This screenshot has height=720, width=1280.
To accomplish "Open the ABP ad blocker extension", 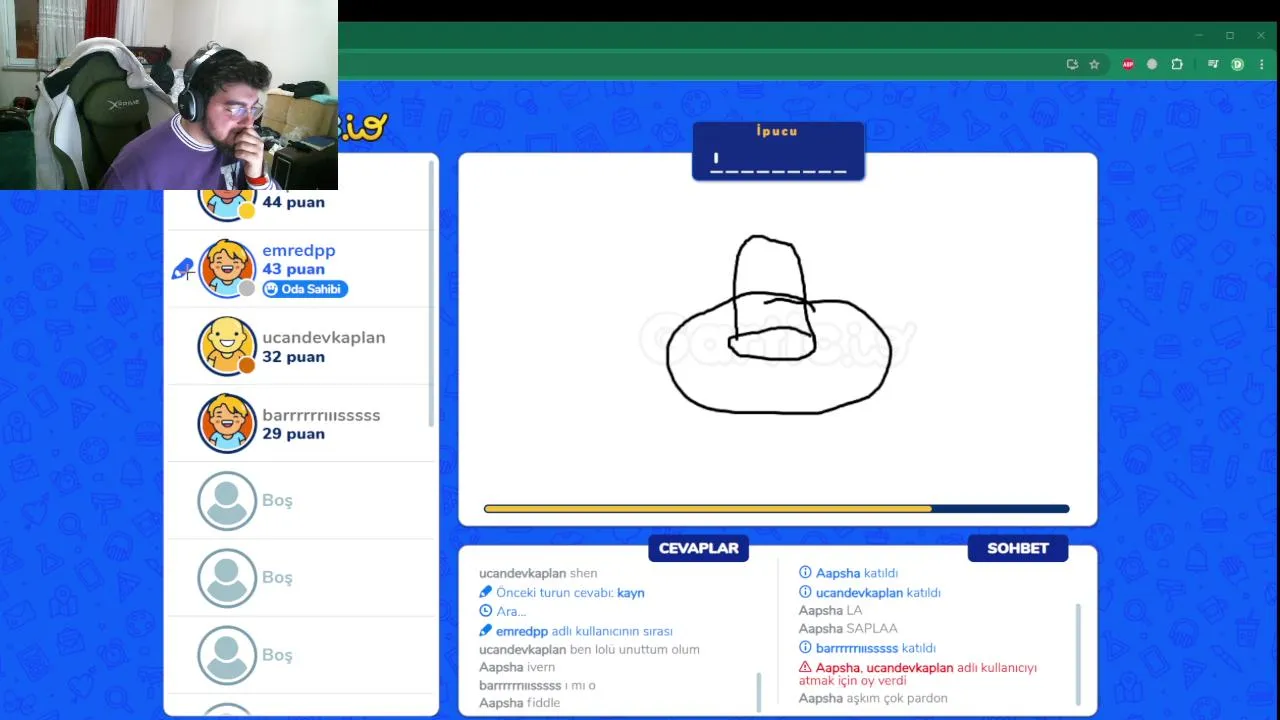I will pyautogui.click(x=1128, y=64).
